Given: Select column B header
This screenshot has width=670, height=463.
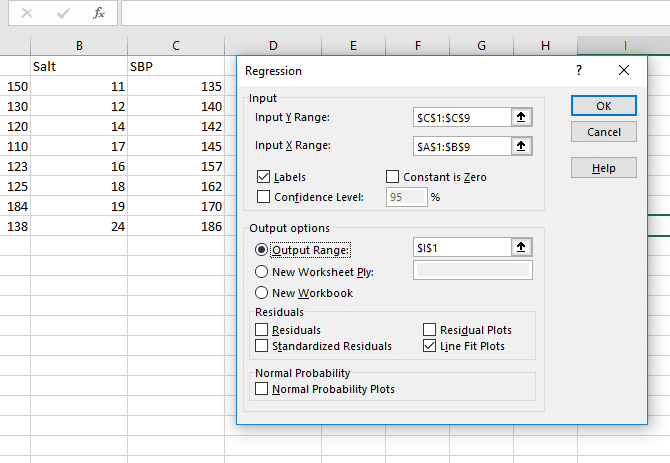Looking at the screenshot, I should click(x=79, y=46).
